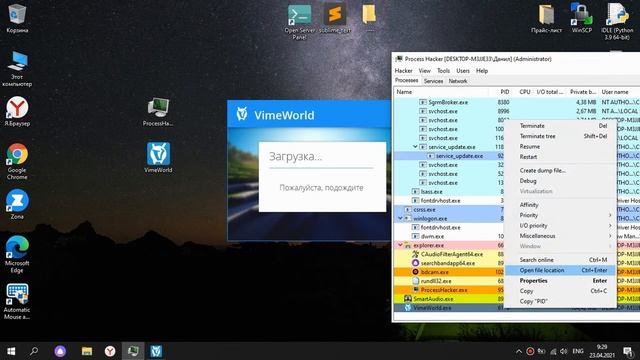Image resolution: width=640 pixels, height=360 pixels.
Task: Expand the Priority submenu in context menu
Action: [560, 215]
